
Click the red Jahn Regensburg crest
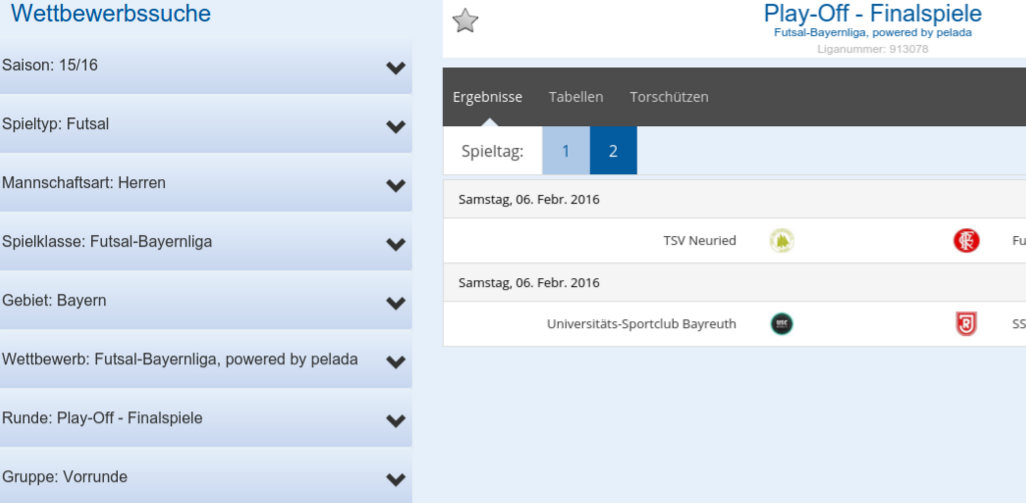[966, 324]
